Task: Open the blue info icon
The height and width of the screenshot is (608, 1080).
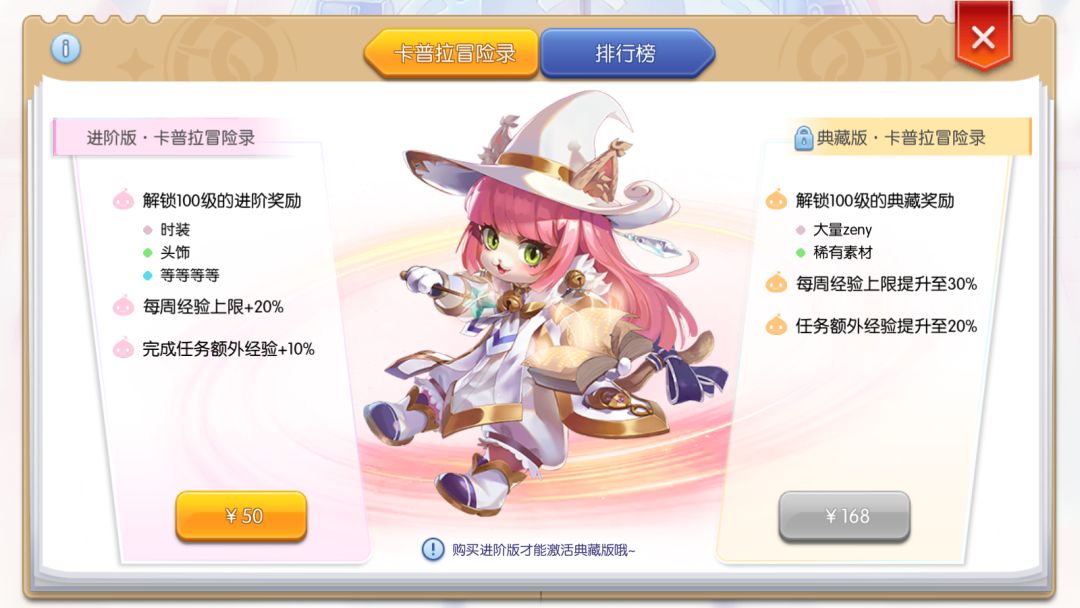Action: [x=65, y=48]
